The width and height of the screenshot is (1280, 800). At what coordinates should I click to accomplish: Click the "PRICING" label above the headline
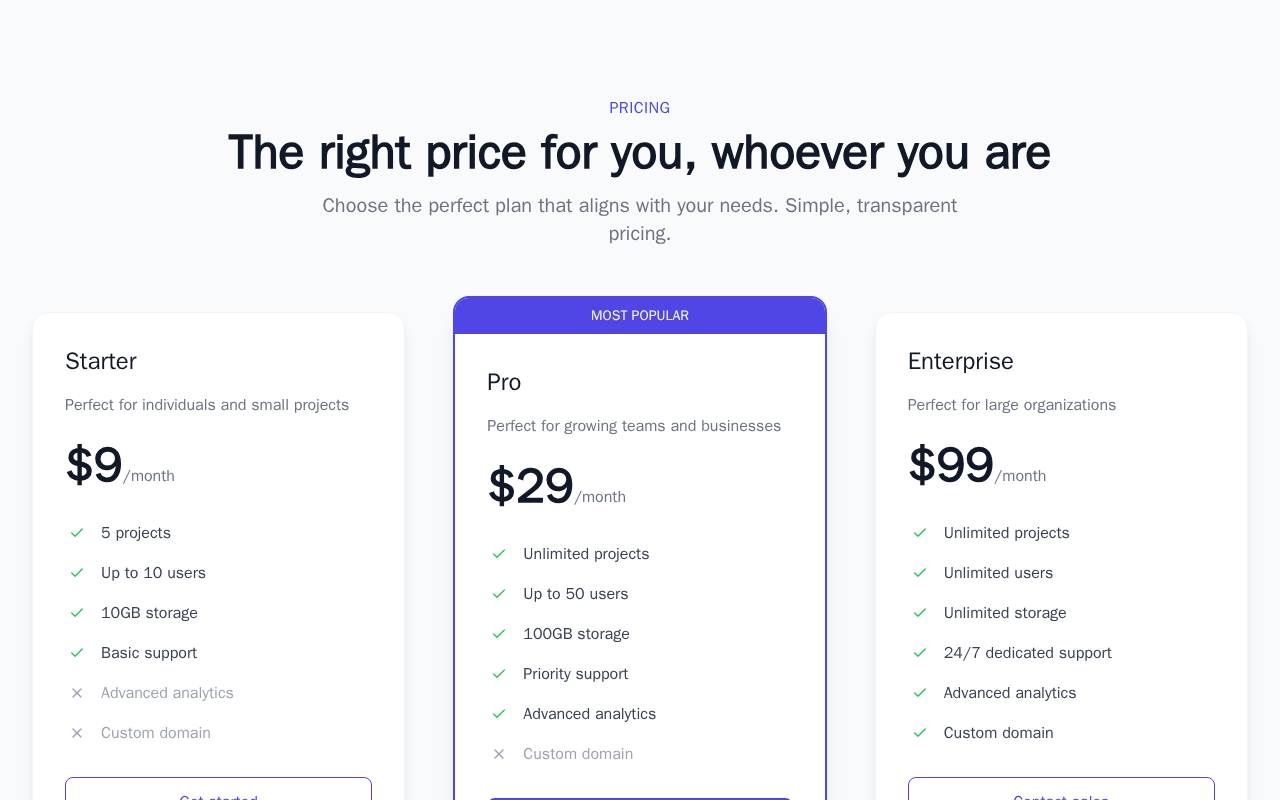tap(640, 108)
